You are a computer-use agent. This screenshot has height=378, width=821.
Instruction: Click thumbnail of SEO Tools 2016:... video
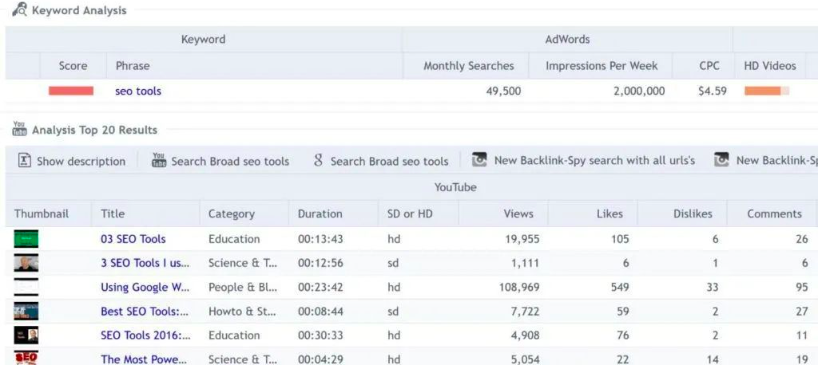click(26, 335)
